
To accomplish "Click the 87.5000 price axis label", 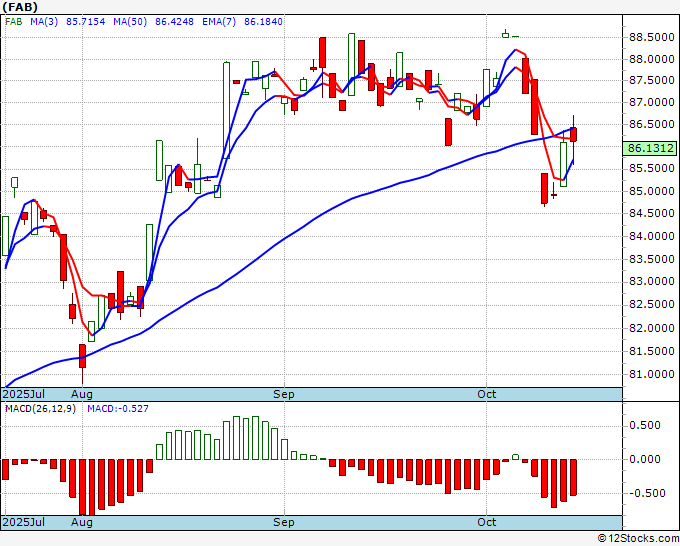I will pos(652,81).
